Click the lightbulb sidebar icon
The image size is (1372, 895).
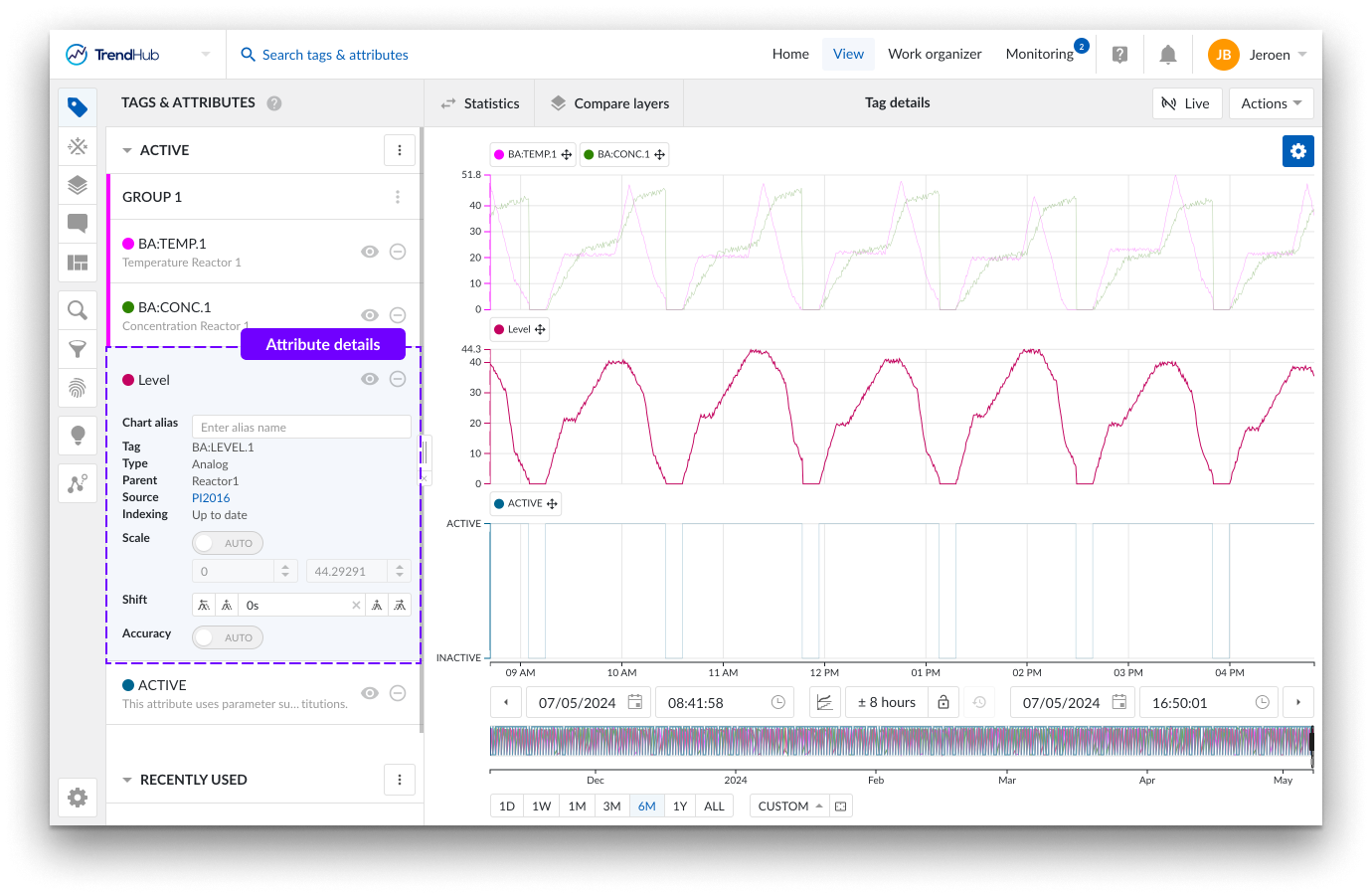click(x=78, y=435)
